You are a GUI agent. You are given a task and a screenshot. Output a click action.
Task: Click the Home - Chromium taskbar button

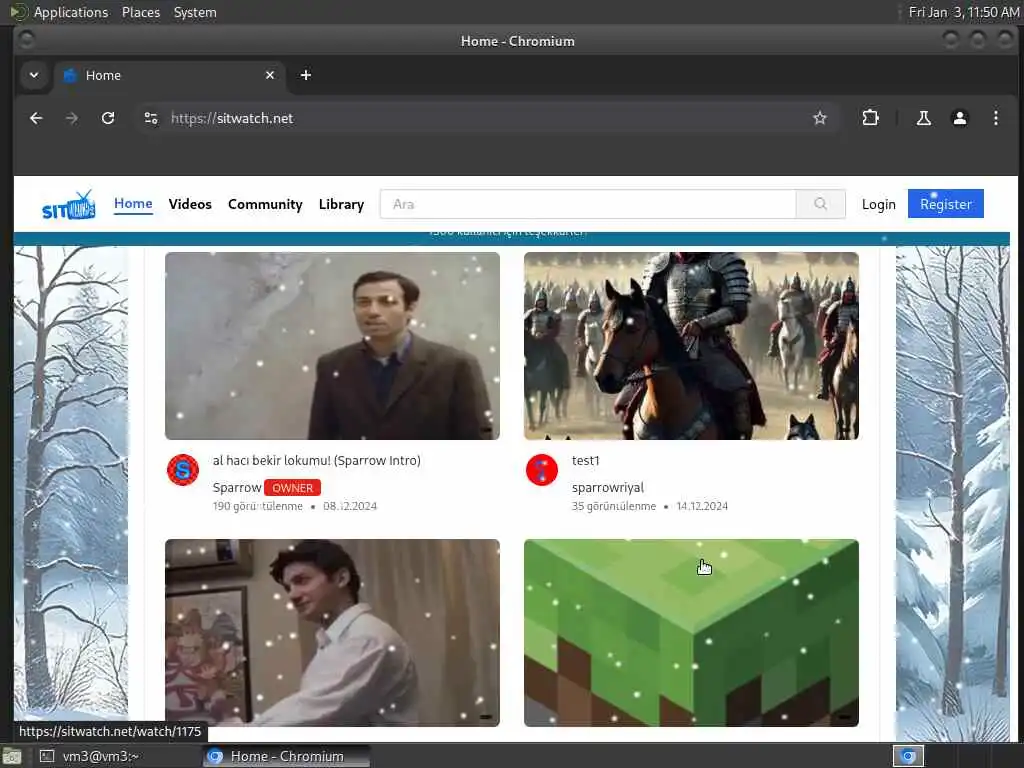[286, 756]
